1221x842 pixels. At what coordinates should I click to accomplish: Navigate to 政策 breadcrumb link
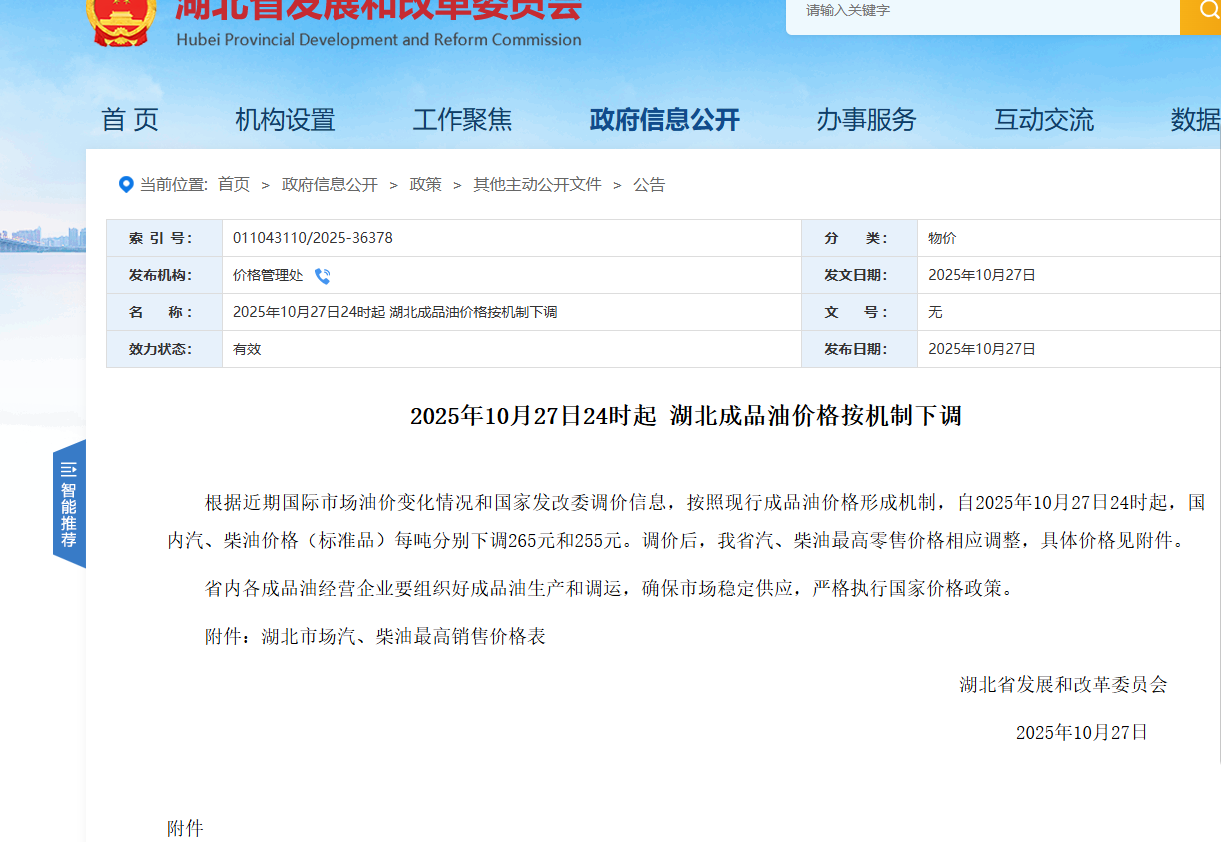[x=425, y=184]
